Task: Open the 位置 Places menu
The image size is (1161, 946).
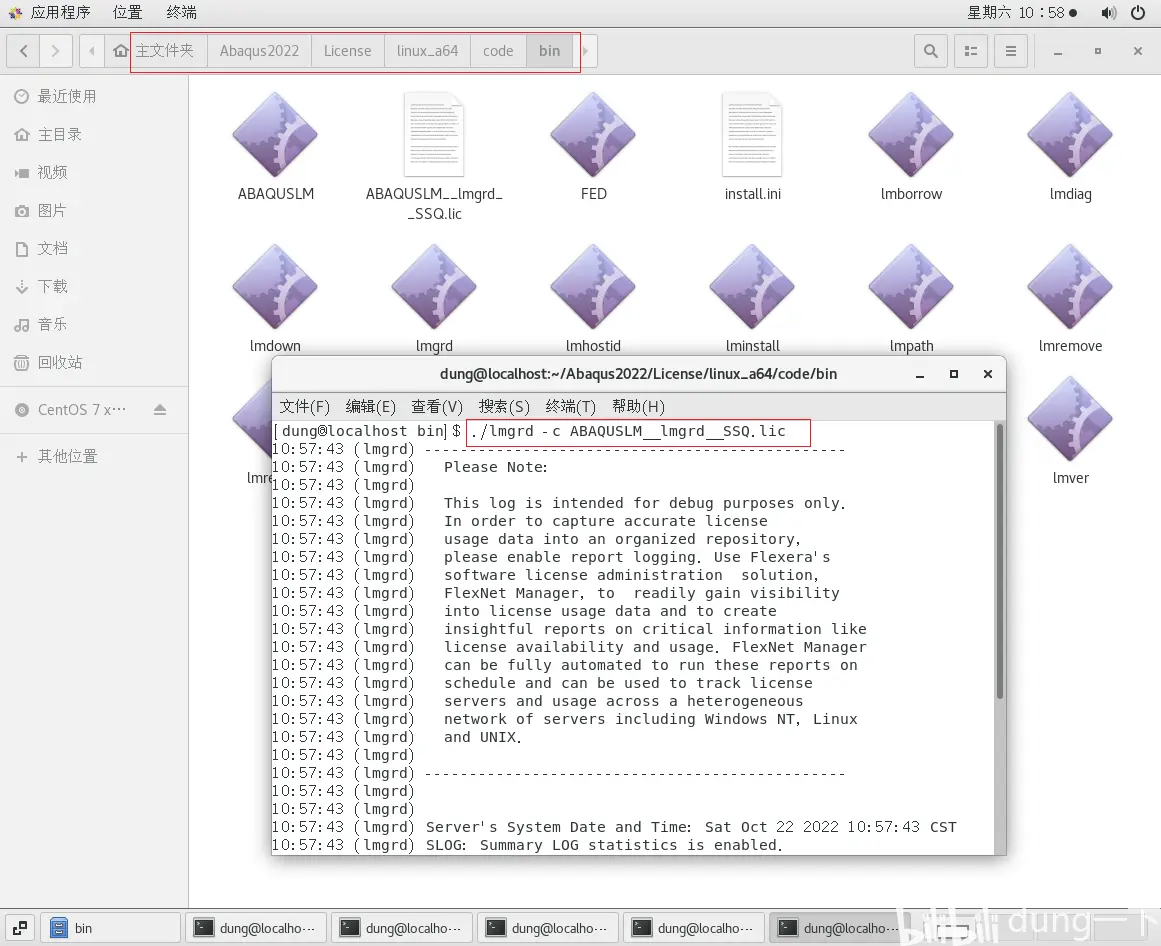Action: pos(127,13)
